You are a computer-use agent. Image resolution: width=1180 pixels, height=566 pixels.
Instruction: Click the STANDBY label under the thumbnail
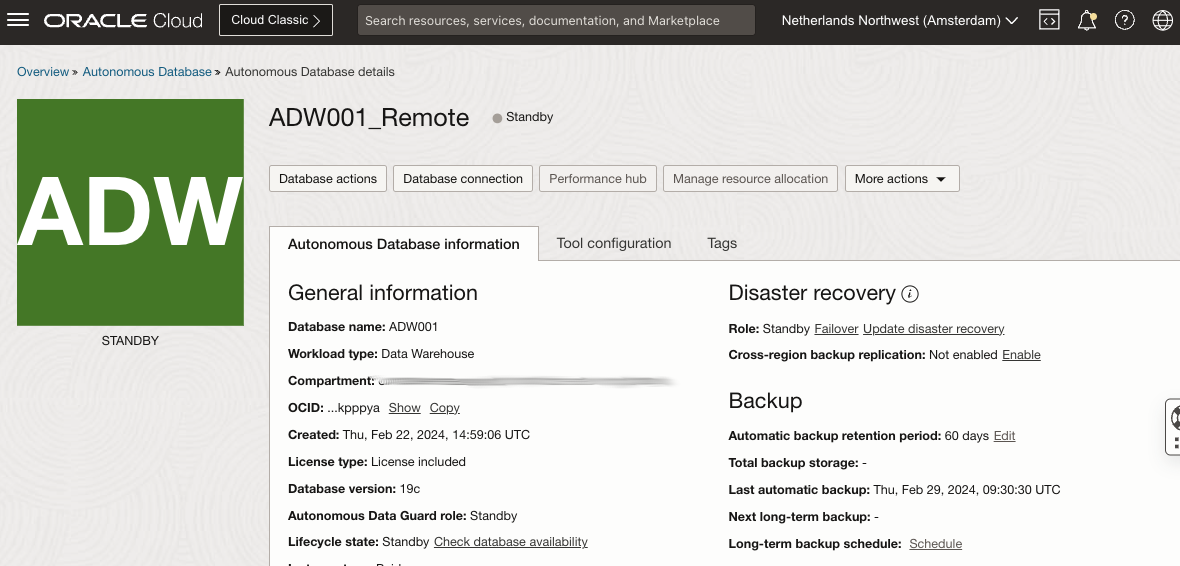(x=130, y=341)
